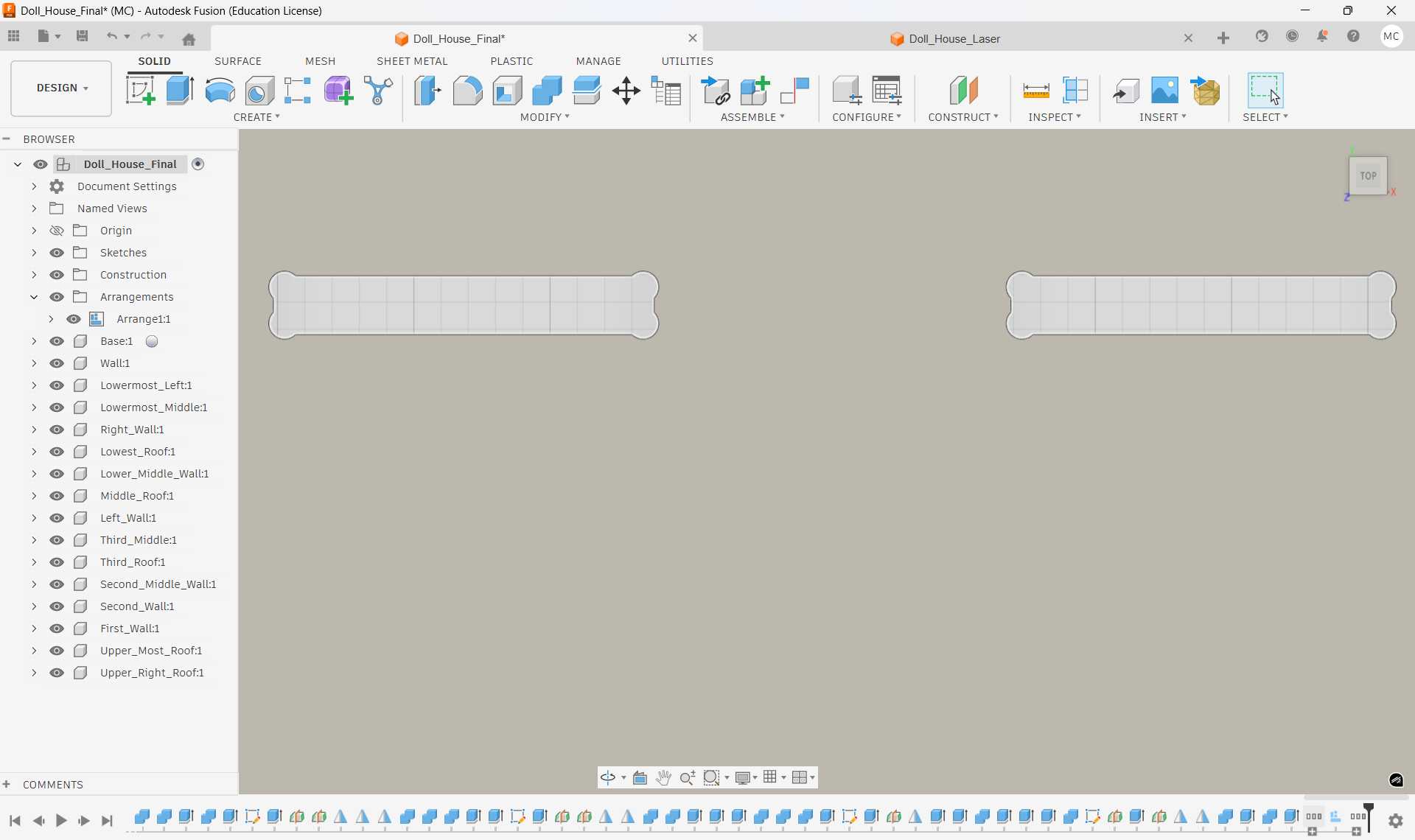Hide the Lowest_Roof:1 component
1415x840 pixels.
[57, 452]
